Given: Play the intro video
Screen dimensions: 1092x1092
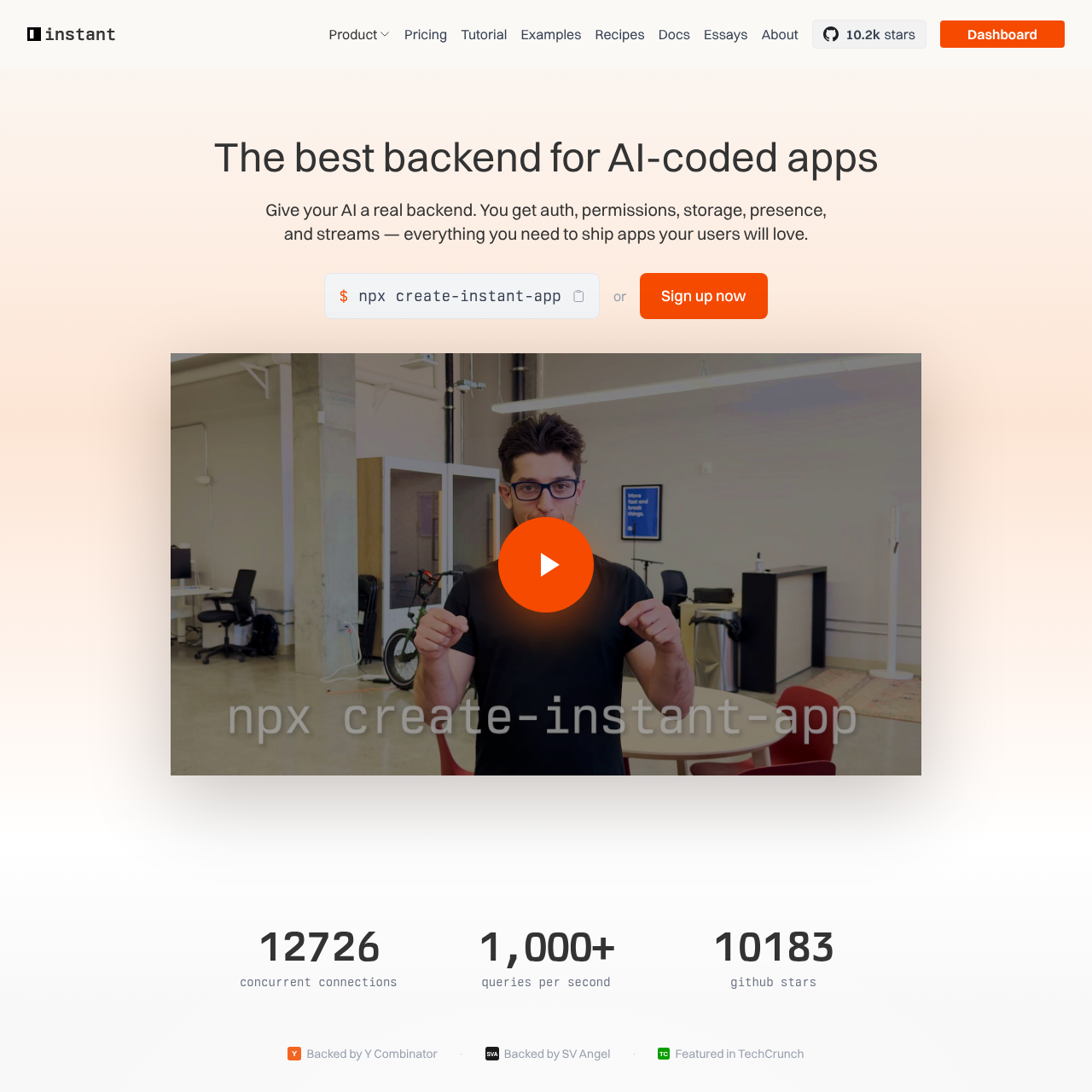Looking at the screenshot, I should pos(546,565).
